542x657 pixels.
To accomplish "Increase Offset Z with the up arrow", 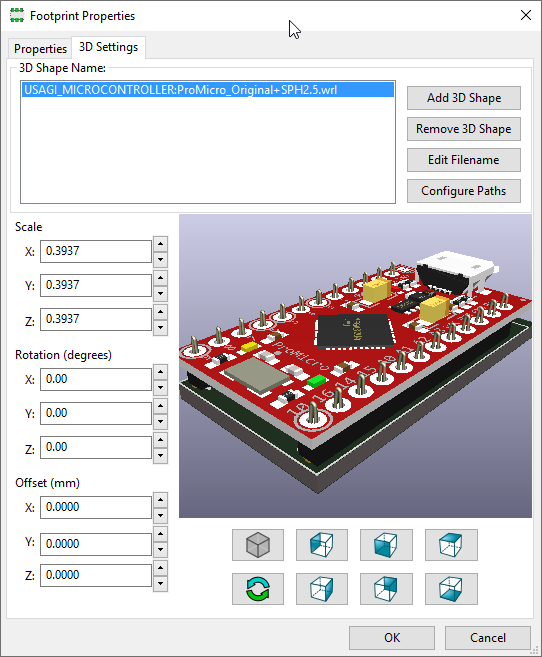I will pos(160,568).
